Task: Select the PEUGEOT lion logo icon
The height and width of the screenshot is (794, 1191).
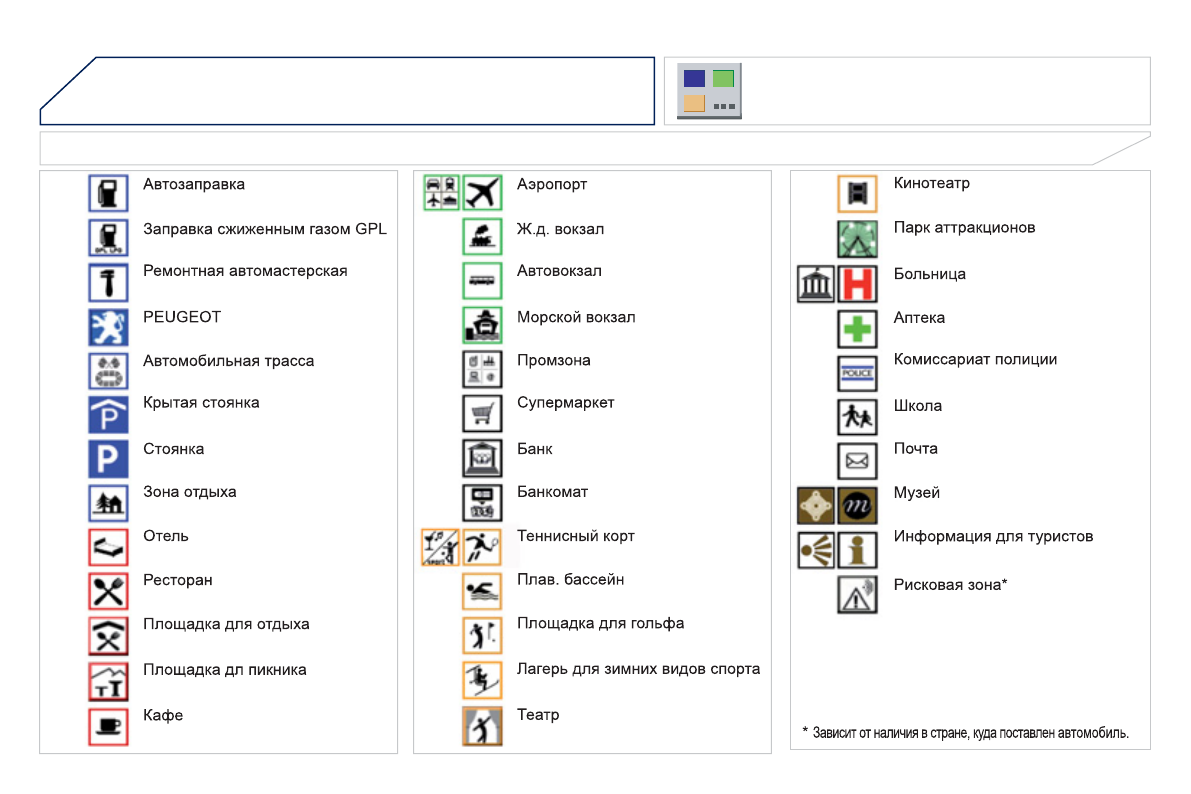Action: [x=108, y=327]
